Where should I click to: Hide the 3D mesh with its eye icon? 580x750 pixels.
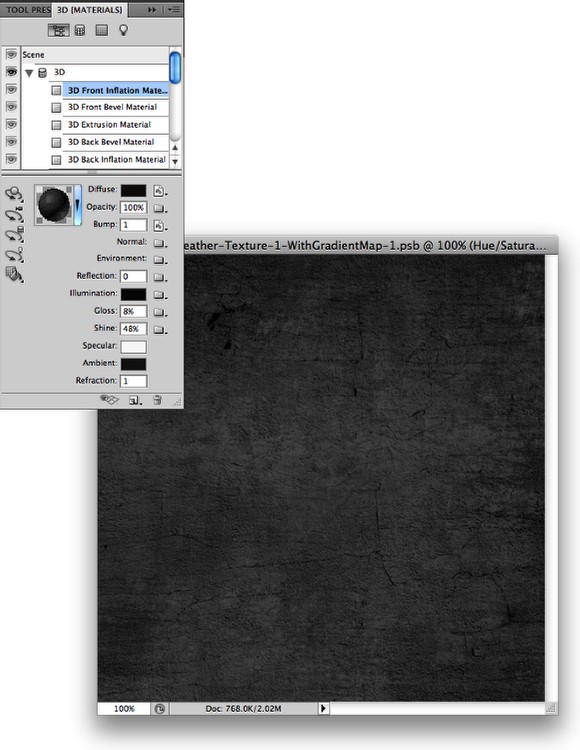[11, 72]
